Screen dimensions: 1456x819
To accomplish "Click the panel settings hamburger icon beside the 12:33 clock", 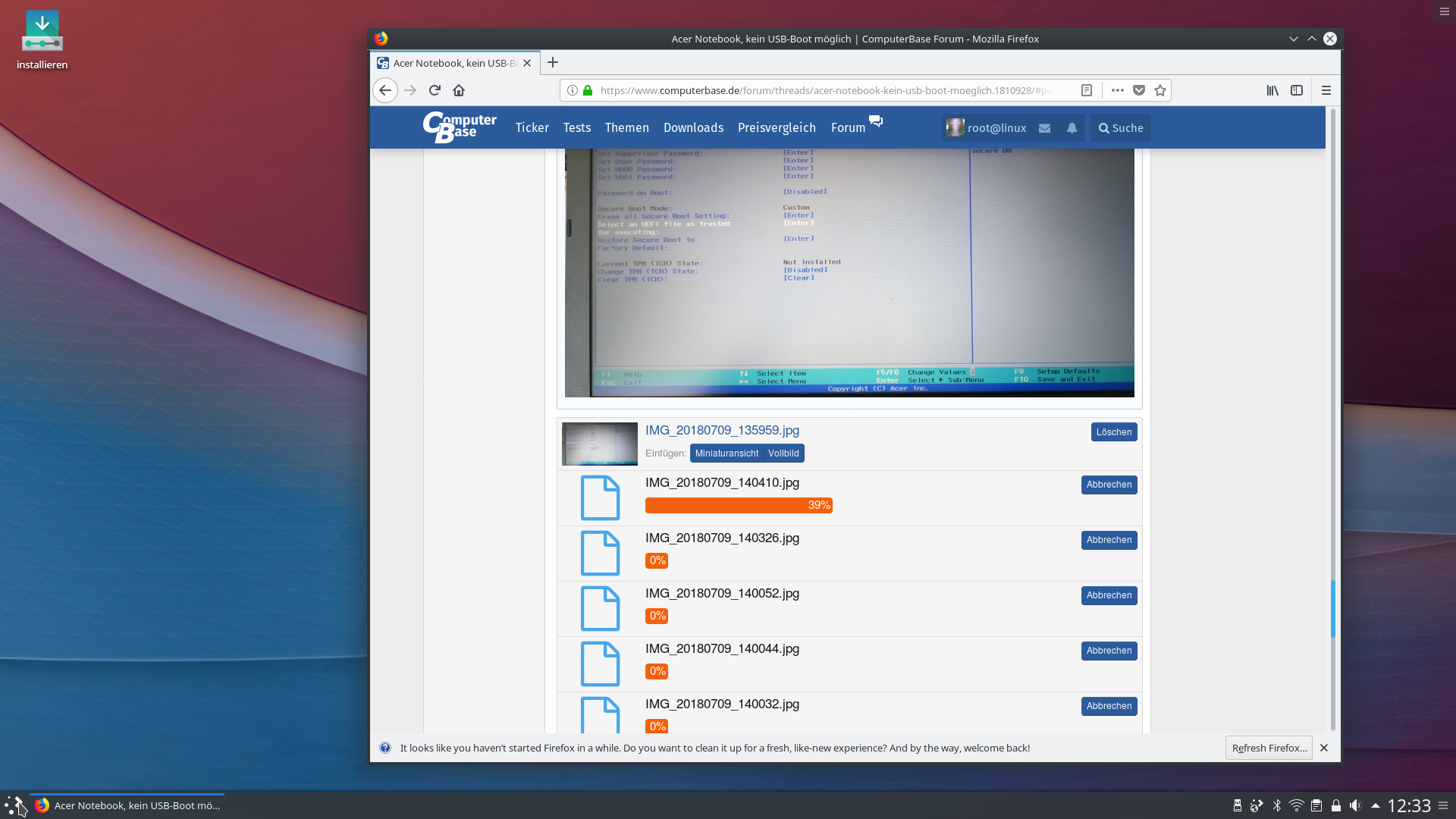I will 1443,805.
